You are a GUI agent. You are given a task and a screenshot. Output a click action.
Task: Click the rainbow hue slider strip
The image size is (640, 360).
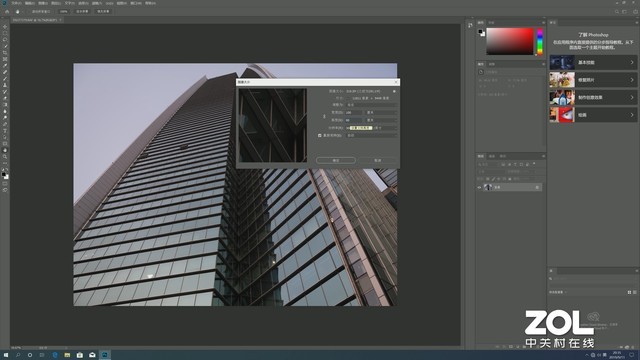coord(540,41)
